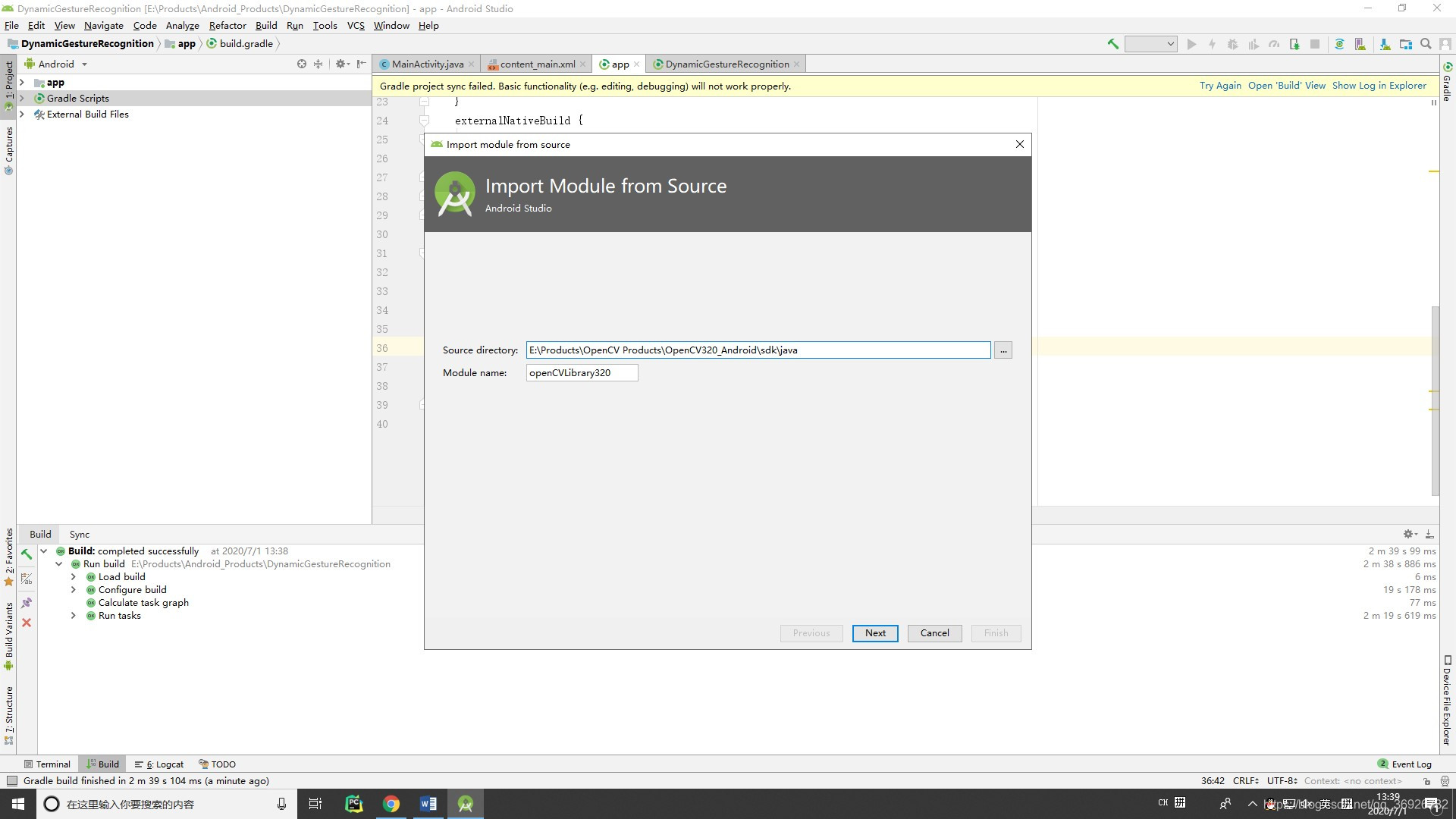Open the Build Variants side tab
The width and height of the screenshot is (1456, 819).
[9, 636]
